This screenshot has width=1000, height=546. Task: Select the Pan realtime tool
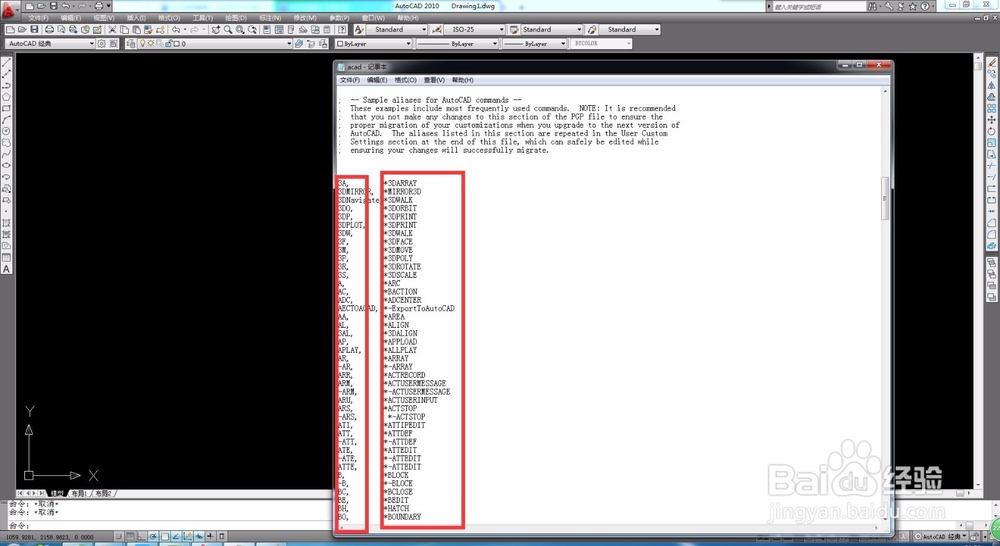point(216,29)
